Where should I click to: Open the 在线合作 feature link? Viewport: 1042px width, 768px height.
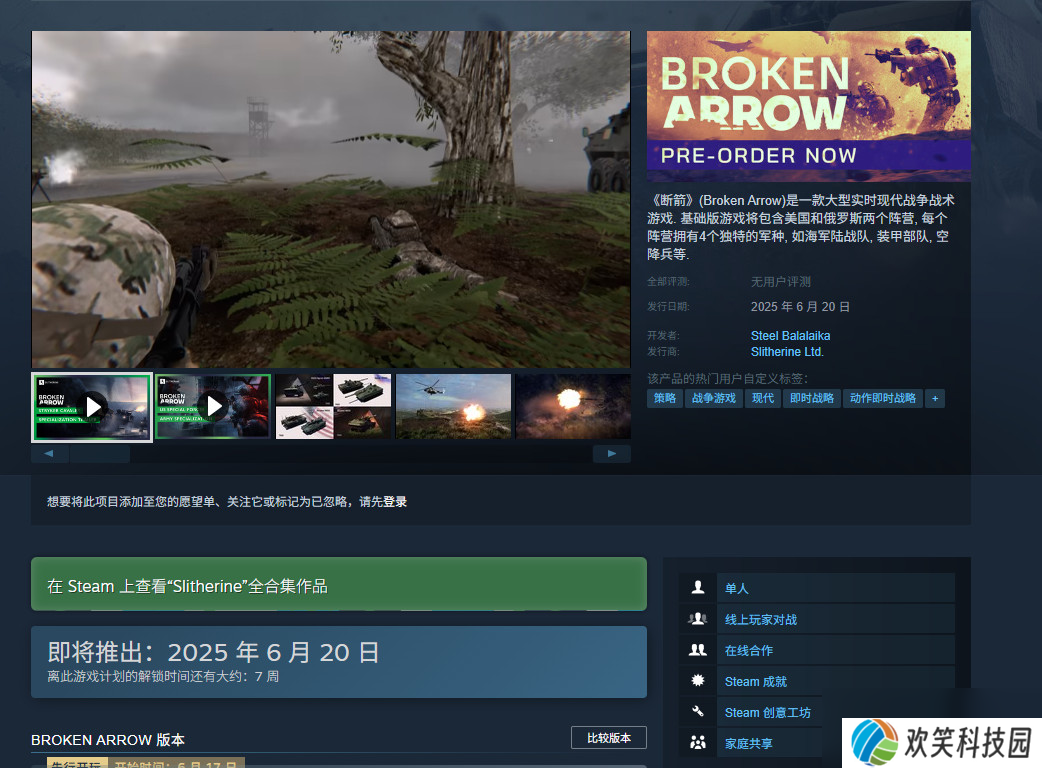click(749, 650)
